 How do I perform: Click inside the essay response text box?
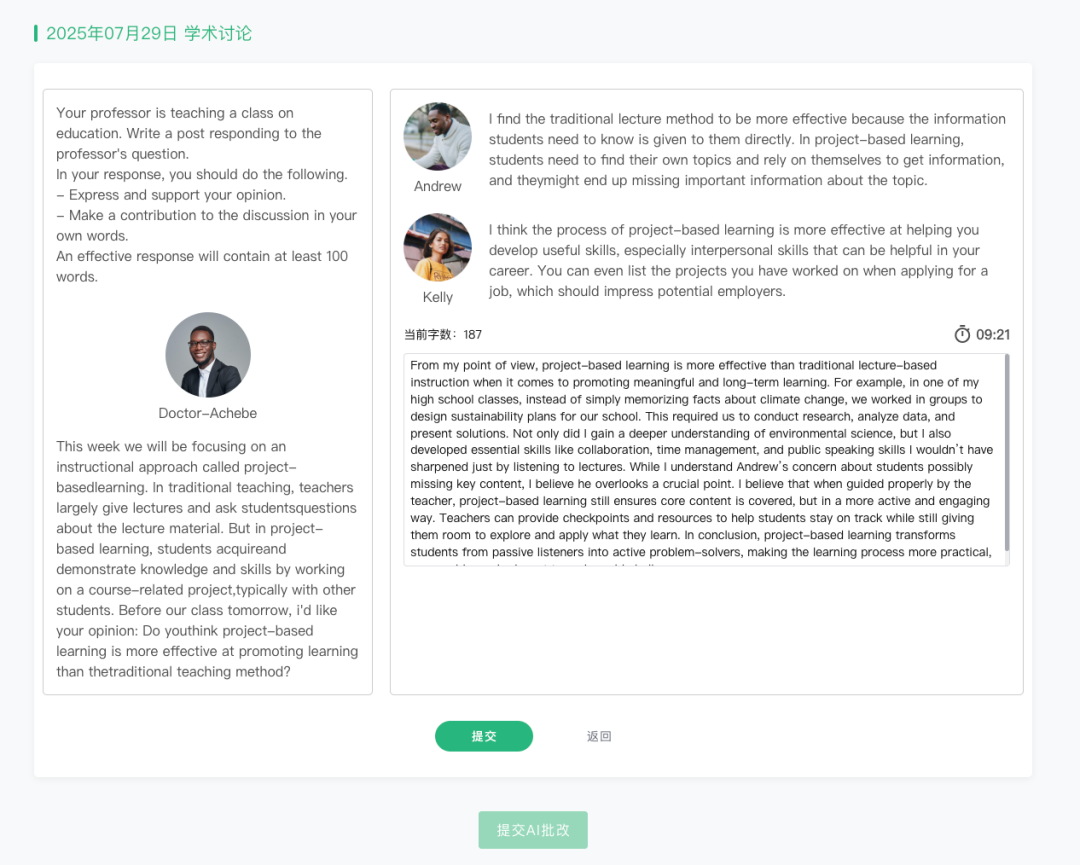pyautogui.click(x=700, y=460)
